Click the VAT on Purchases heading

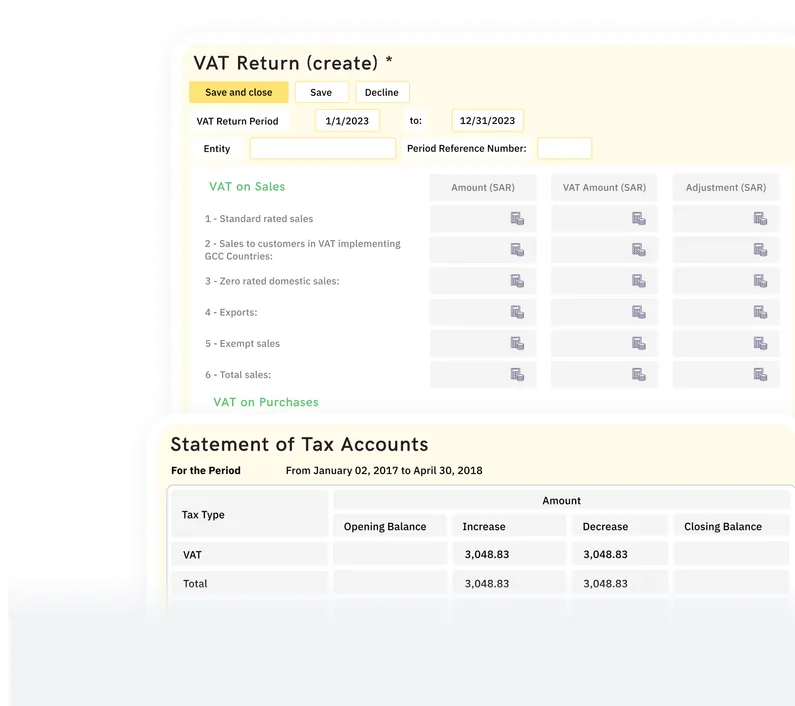click(266, 402)
